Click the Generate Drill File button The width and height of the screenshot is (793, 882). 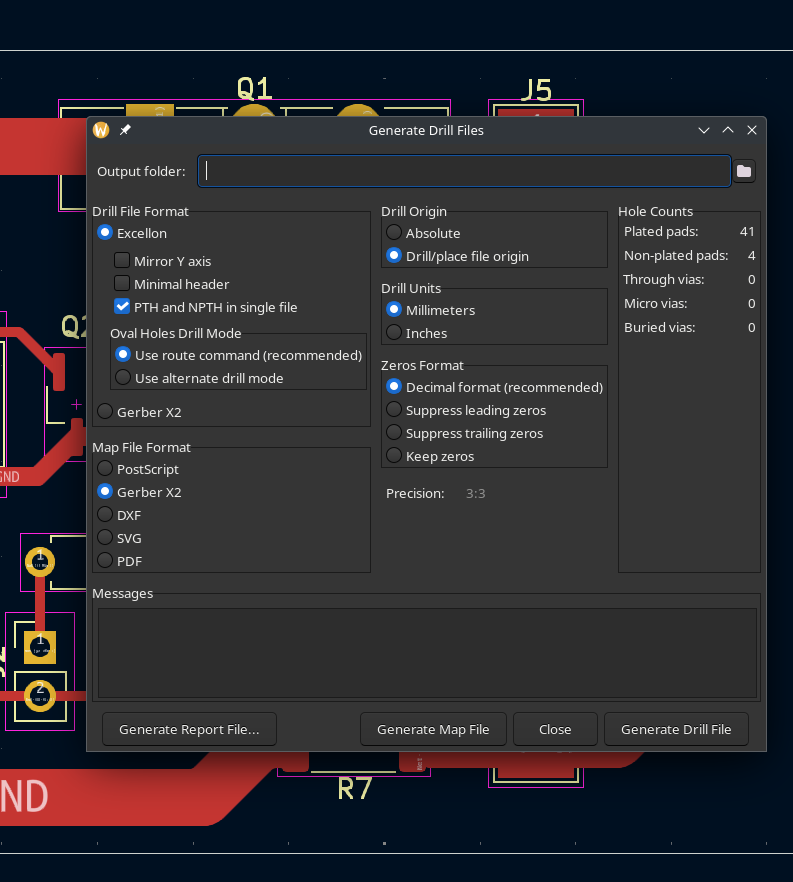(676, 729)
